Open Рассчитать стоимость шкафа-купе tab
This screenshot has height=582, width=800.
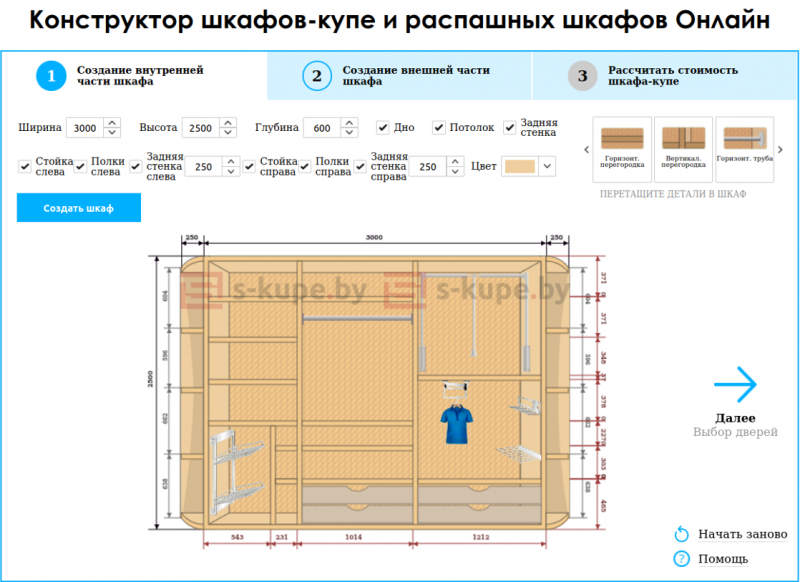665,76
